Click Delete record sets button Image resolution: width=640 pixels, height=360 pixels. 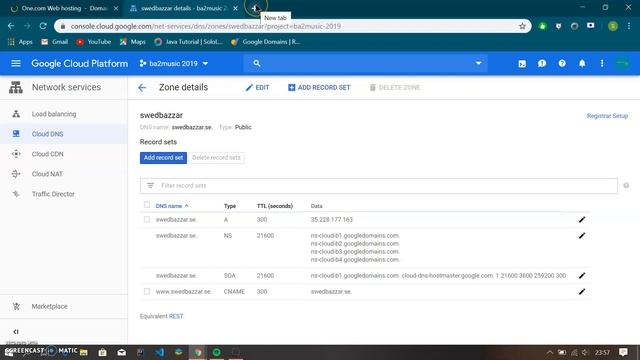click(216, 158)
